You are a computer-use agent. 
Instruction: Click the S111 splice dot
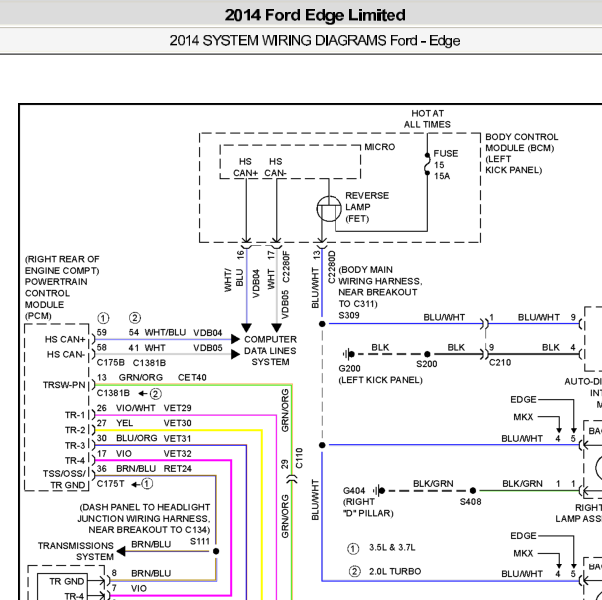[x=216, y=551]
